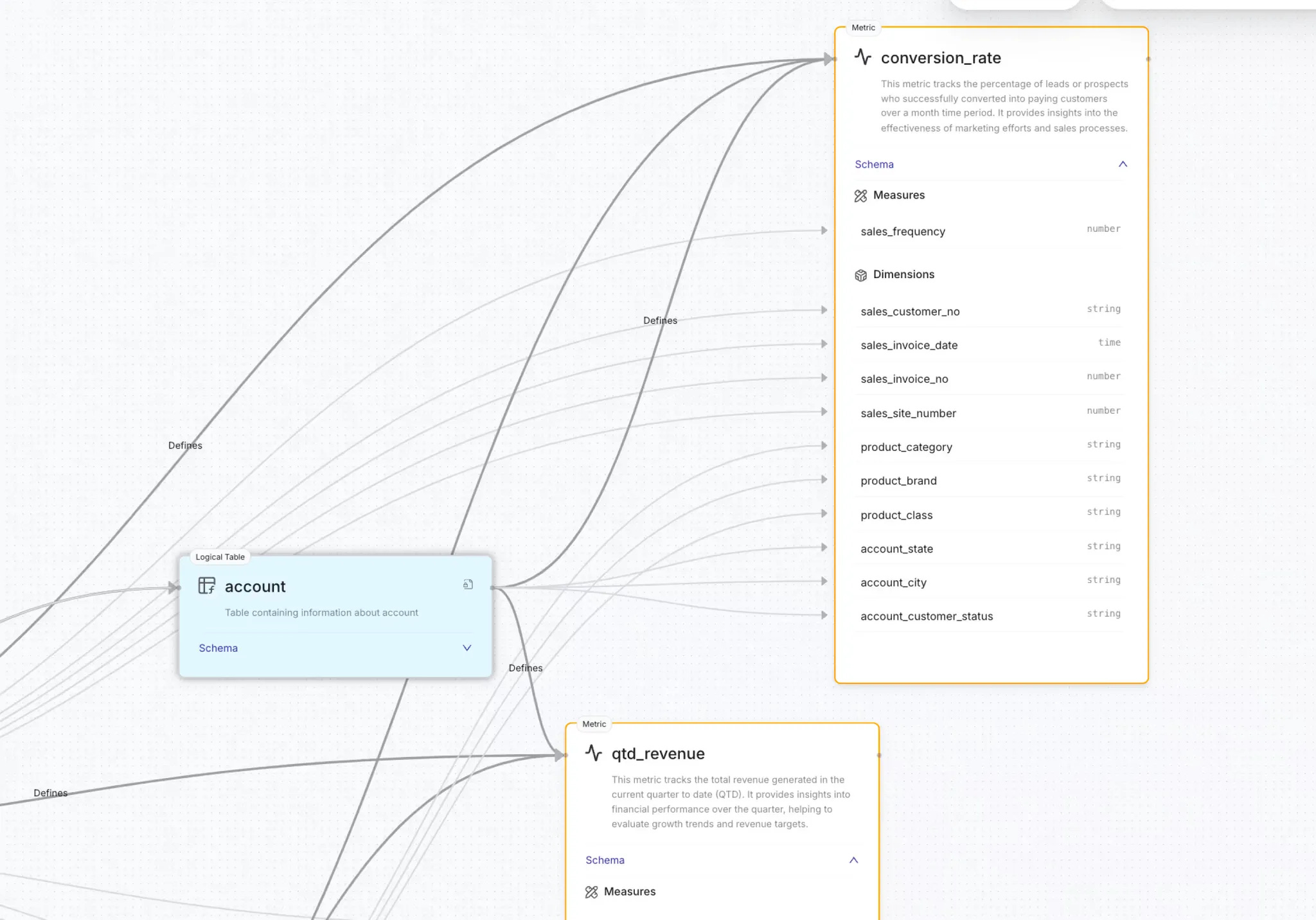The image size is (1316, 920).
Task: Click the Measures icon in qtd_revenue card
Action: [x=591, y=892]
